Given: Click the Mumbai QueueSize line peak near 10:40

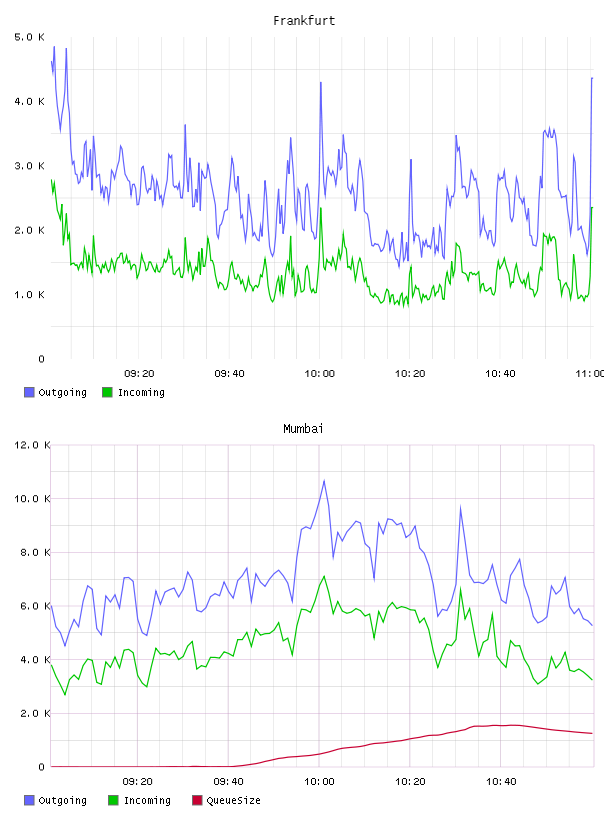Looking at the screenshot, I should point(513,725).
